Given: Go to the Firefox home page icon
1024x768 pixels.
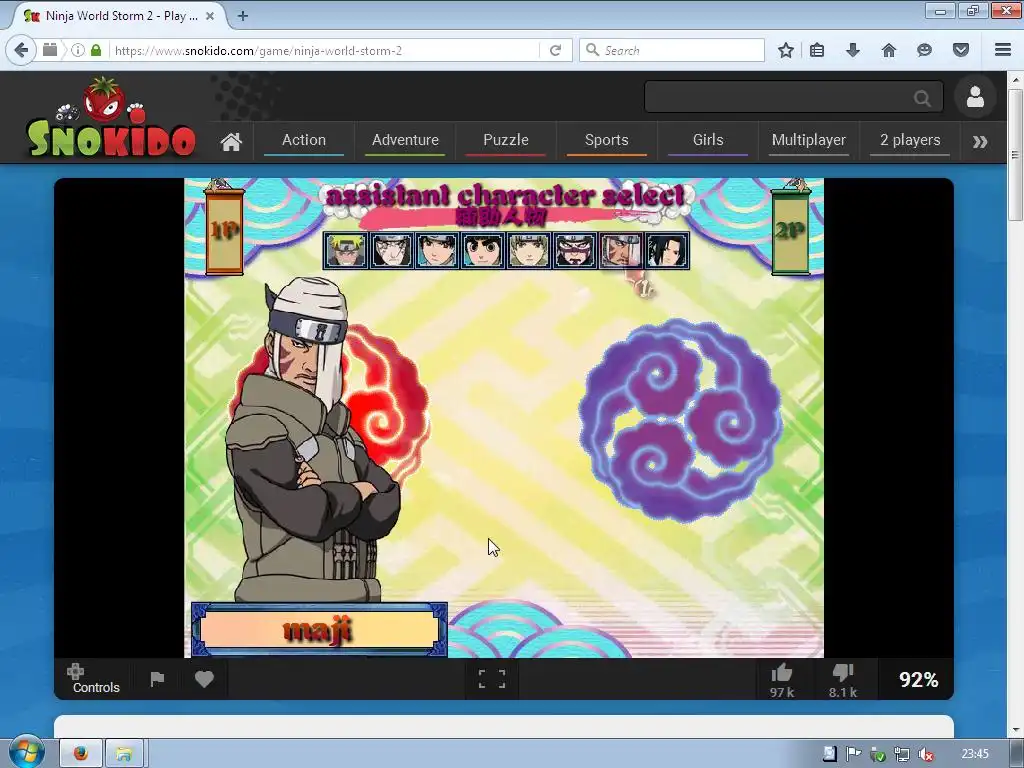Looking at the screenshot, I should pyautogui.click(x=889, y=50).
